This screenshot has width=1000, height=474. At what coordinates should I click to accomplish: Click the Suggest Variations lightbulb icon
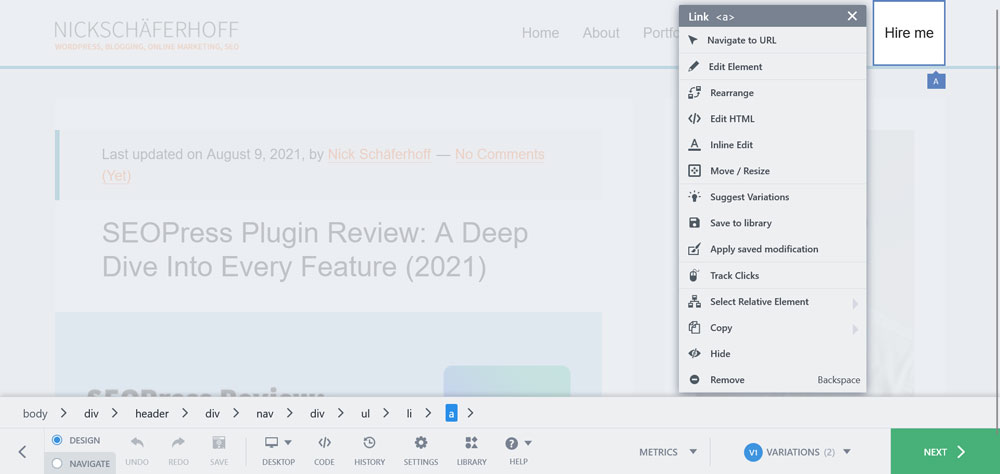tap(695, 196)
